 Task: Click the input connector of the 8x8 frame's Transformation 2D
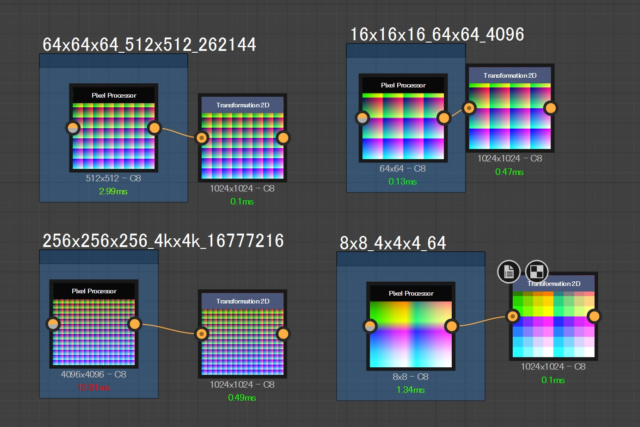512,317
